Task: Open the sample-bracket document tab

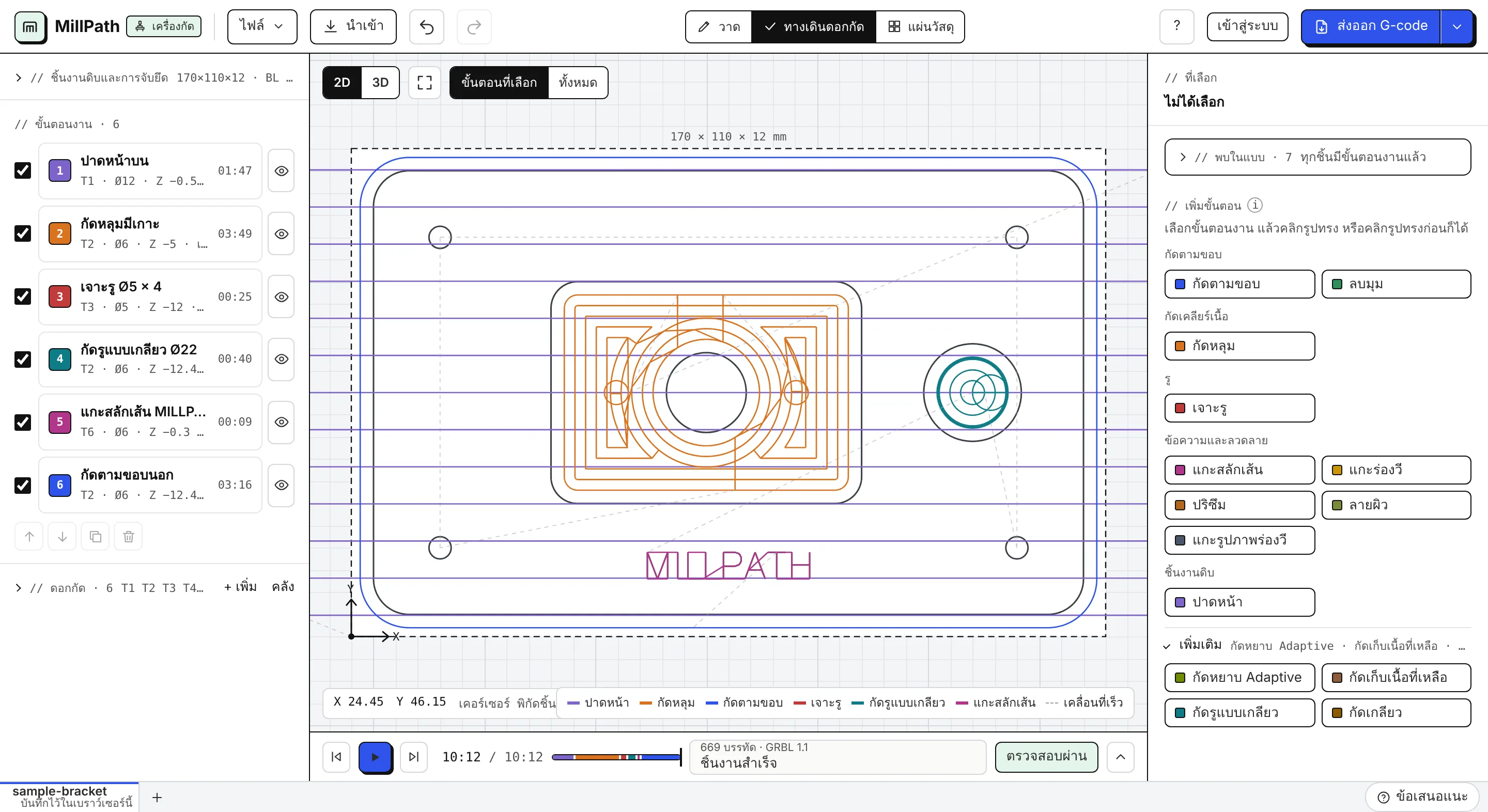Action: (x=69, y=797)
